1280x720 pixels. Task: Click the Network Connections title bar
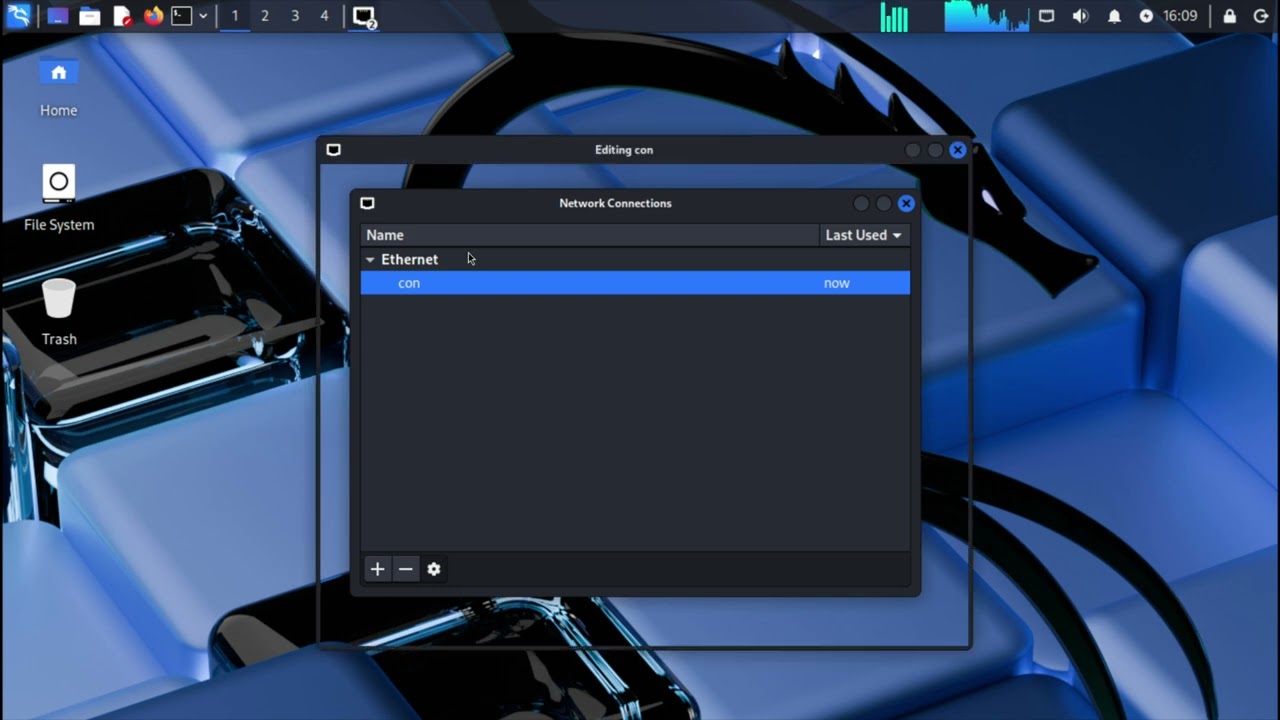(615, 203)
